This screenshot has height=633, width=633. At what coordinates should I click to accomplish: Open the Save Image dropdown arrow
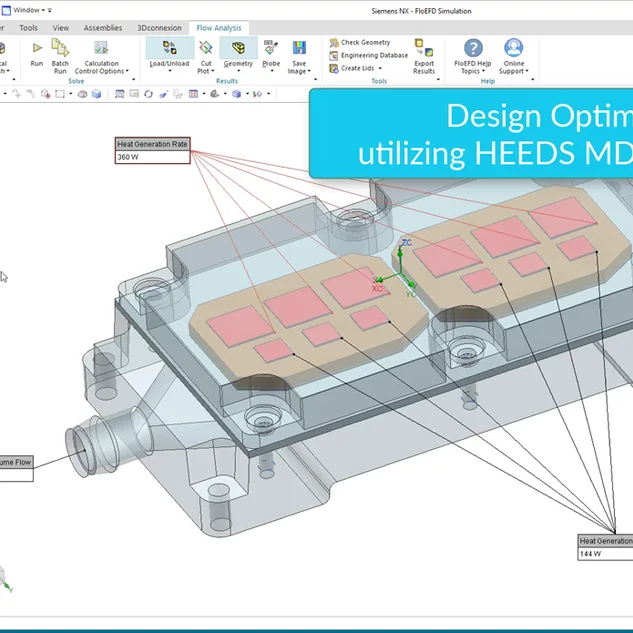point(309,71)
